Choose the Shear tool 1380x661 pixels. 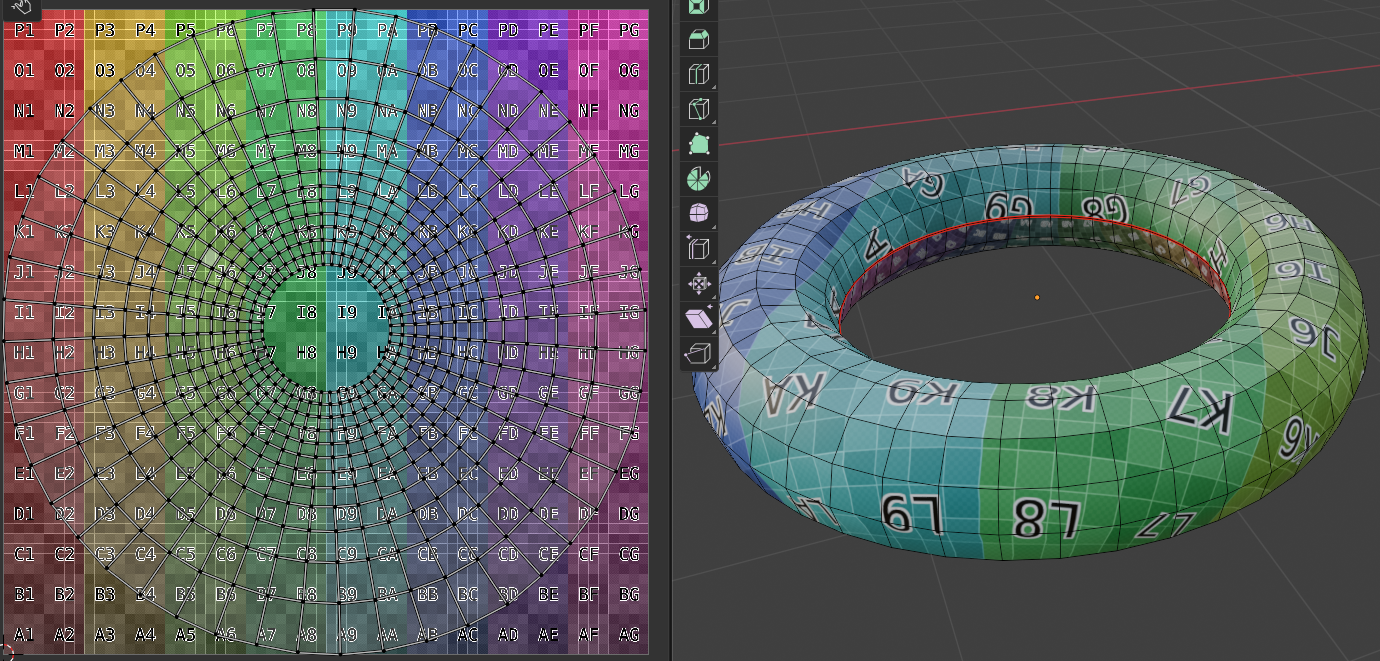tap(699, 318)
